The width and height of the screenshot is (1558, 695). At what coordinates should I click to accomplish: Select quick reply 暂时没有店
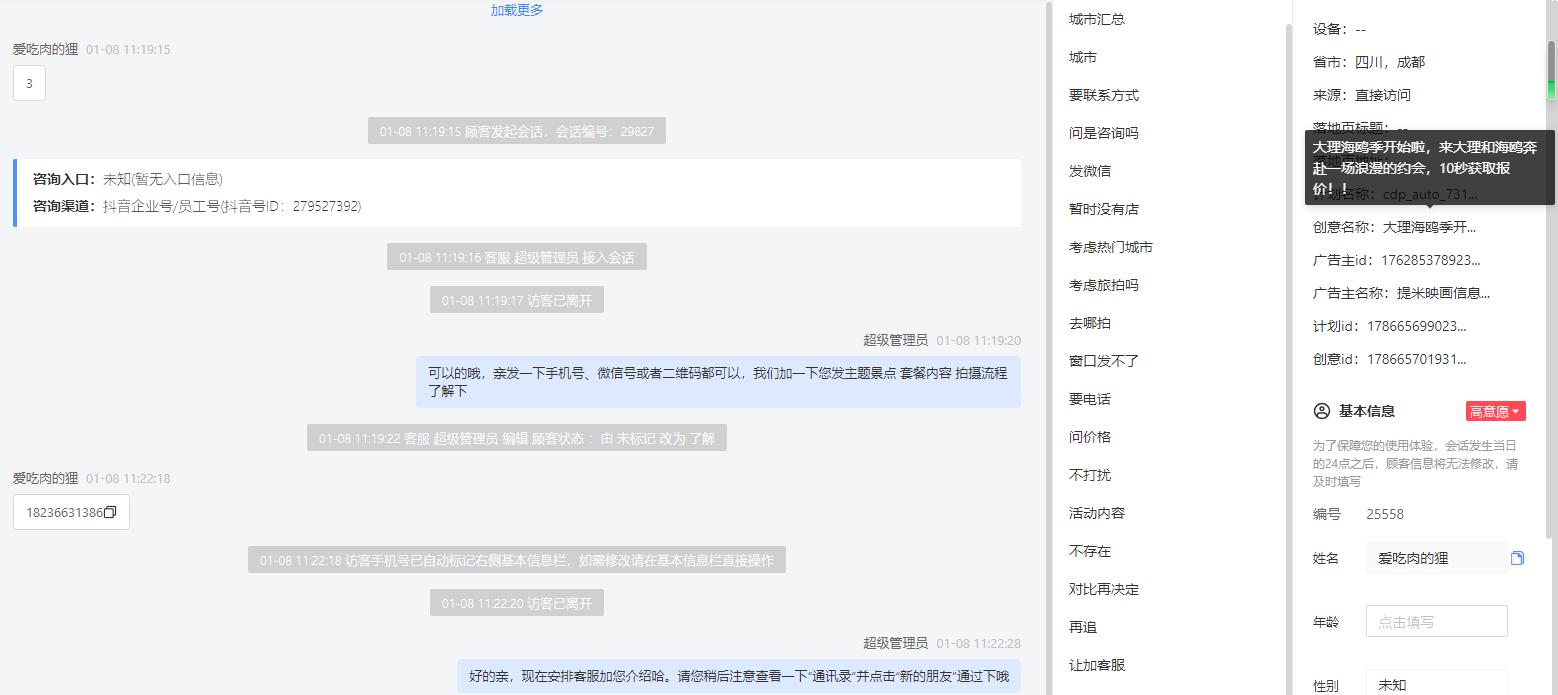coord(1104,209)
